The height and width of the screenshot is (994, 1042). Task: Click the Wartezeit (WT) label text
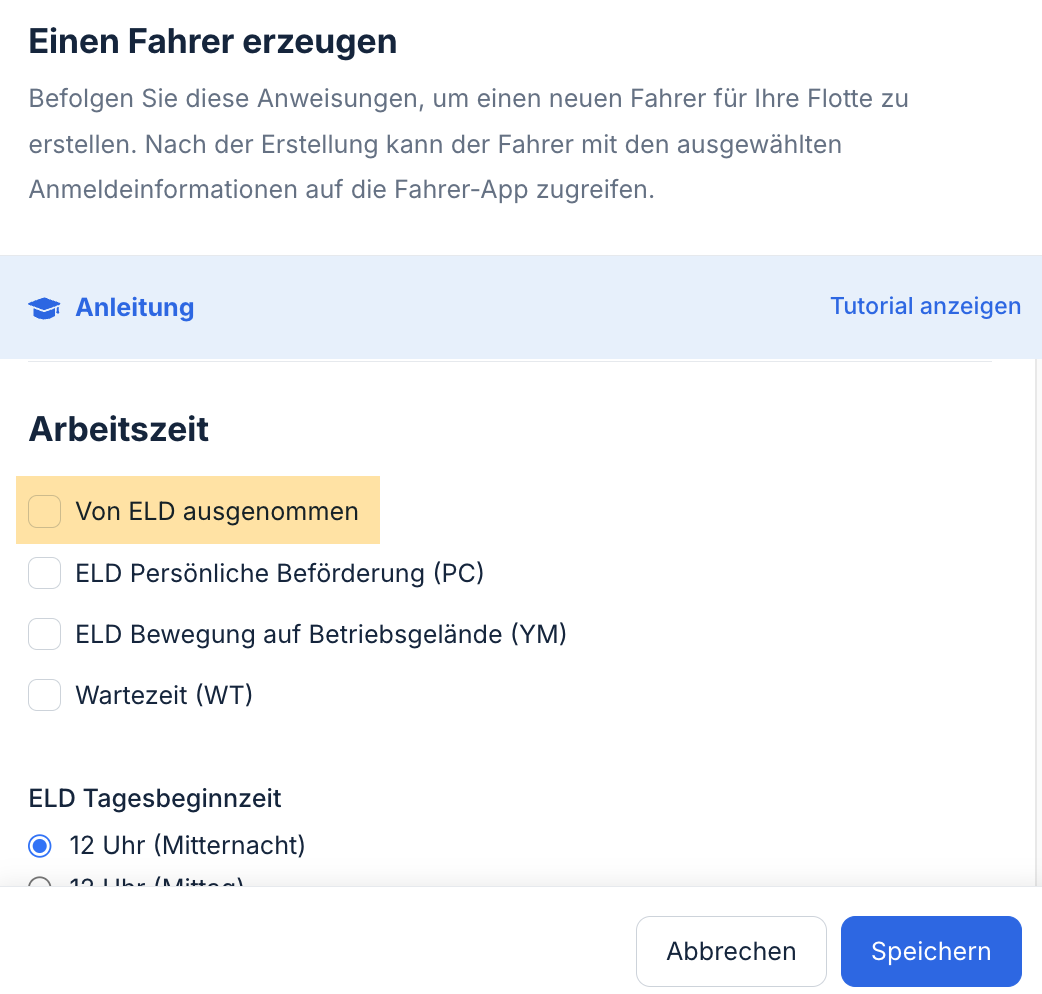pyautogui.click(x=164, y=695)
